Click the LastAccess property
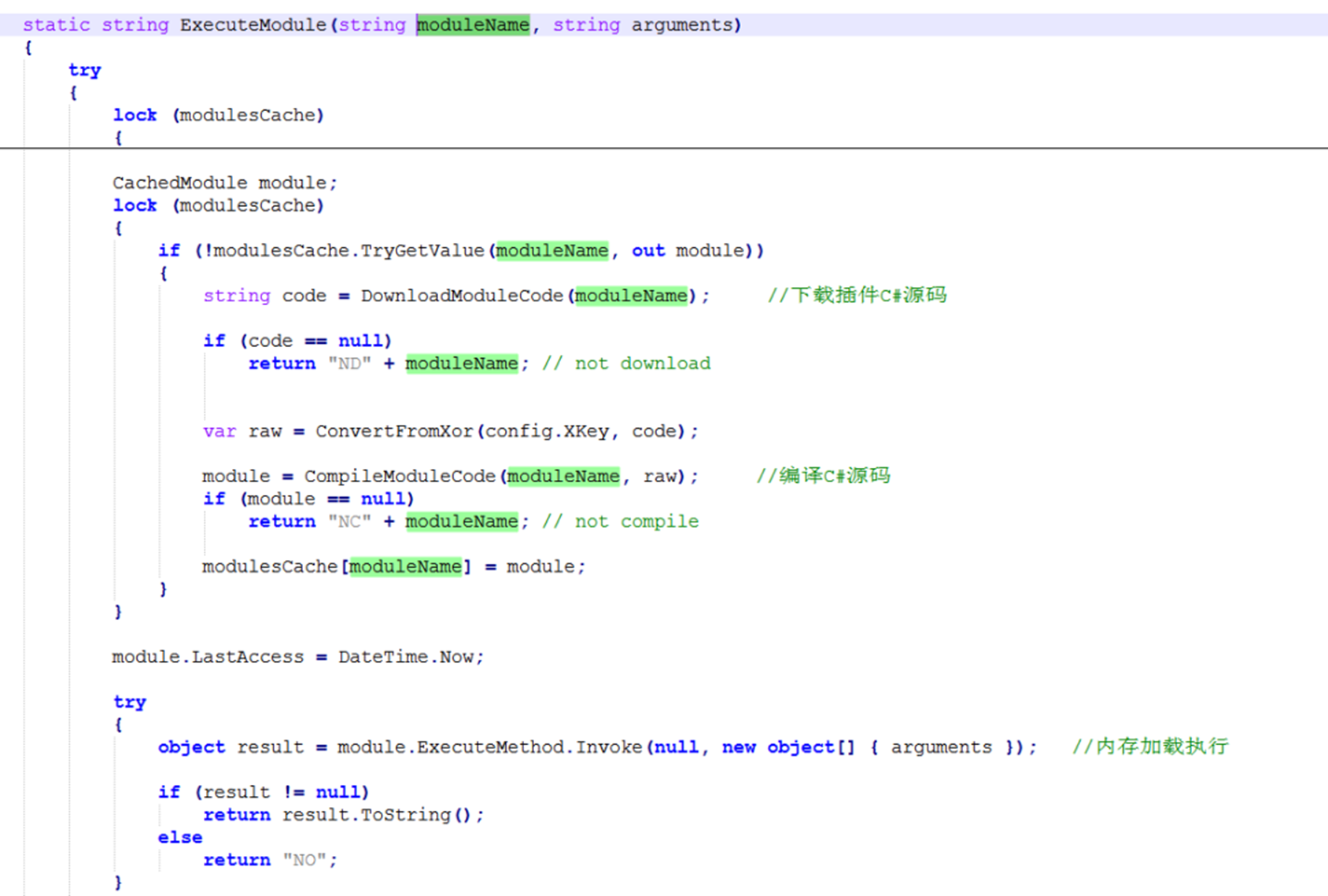Viewport: 1328px width, 896px height. [x=247, y=657]
